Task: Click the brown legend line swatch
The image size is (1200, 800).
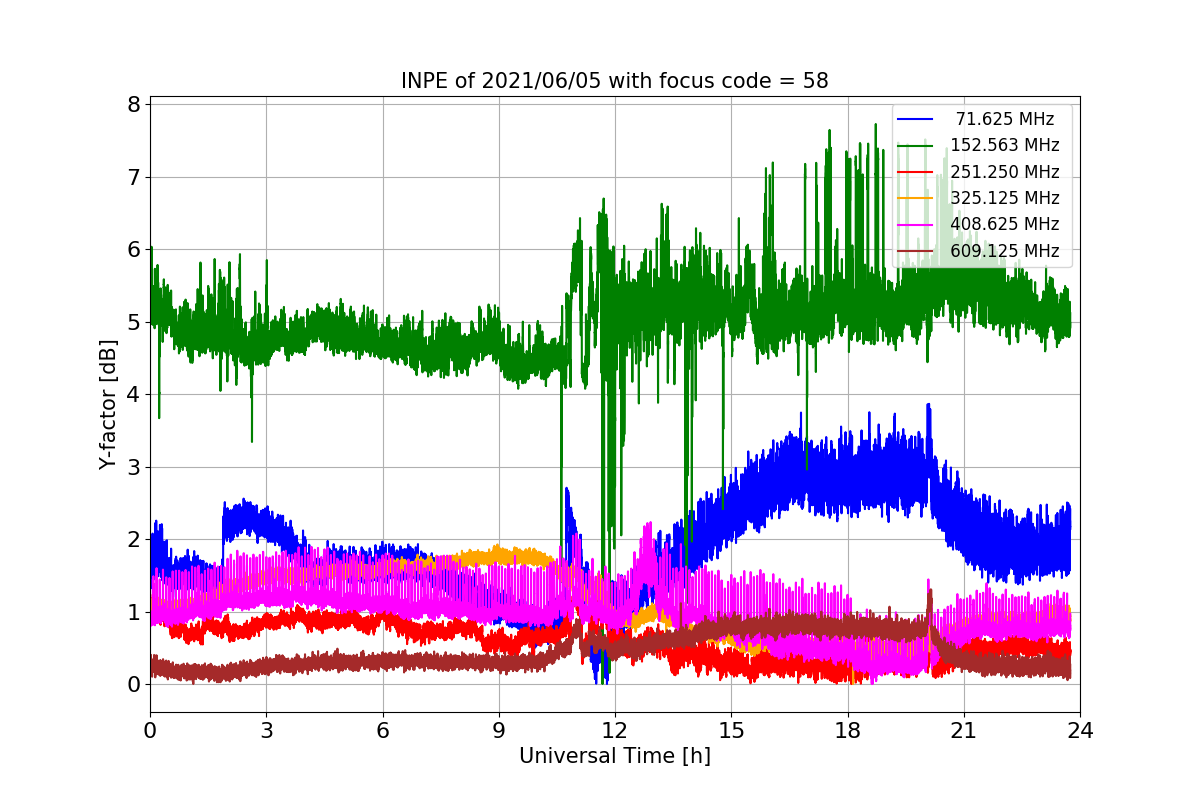Action: click(916, 251)
